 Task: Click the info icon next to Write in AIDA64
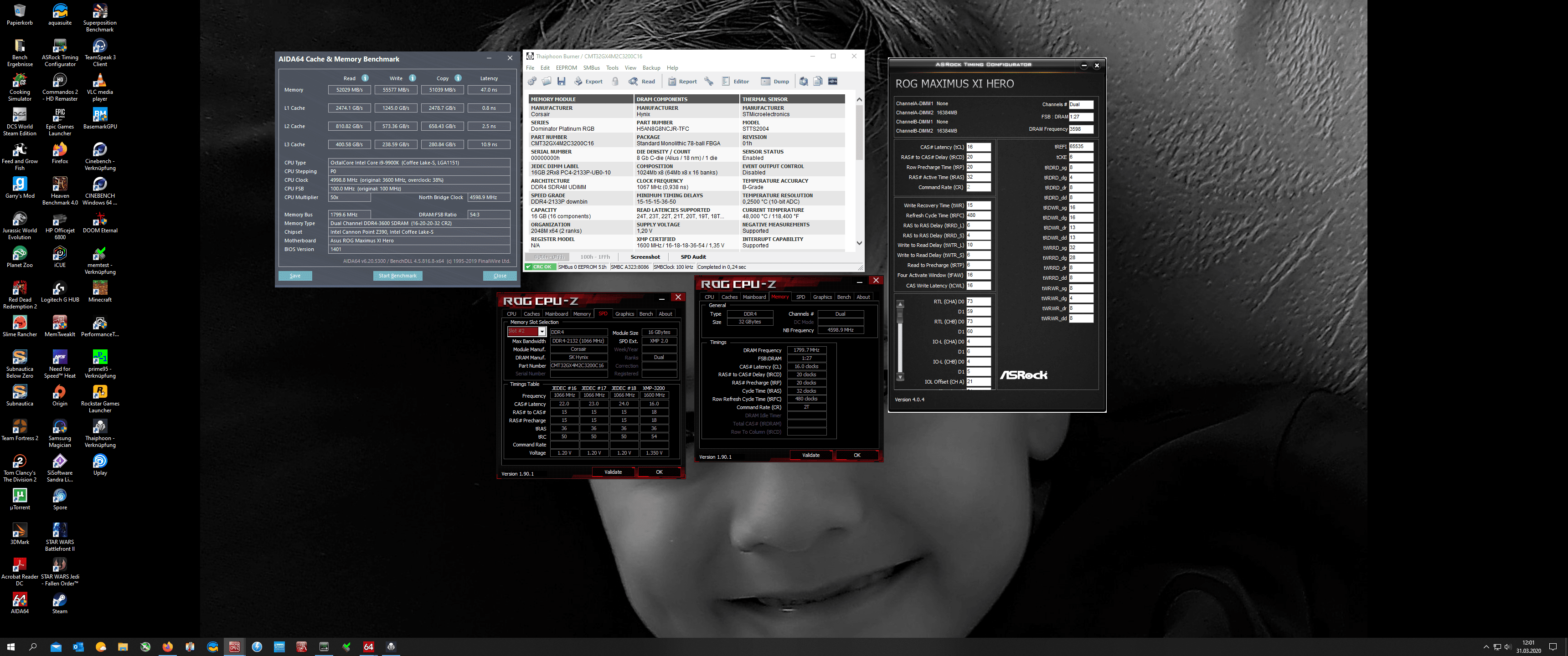[x=412, y=78]
